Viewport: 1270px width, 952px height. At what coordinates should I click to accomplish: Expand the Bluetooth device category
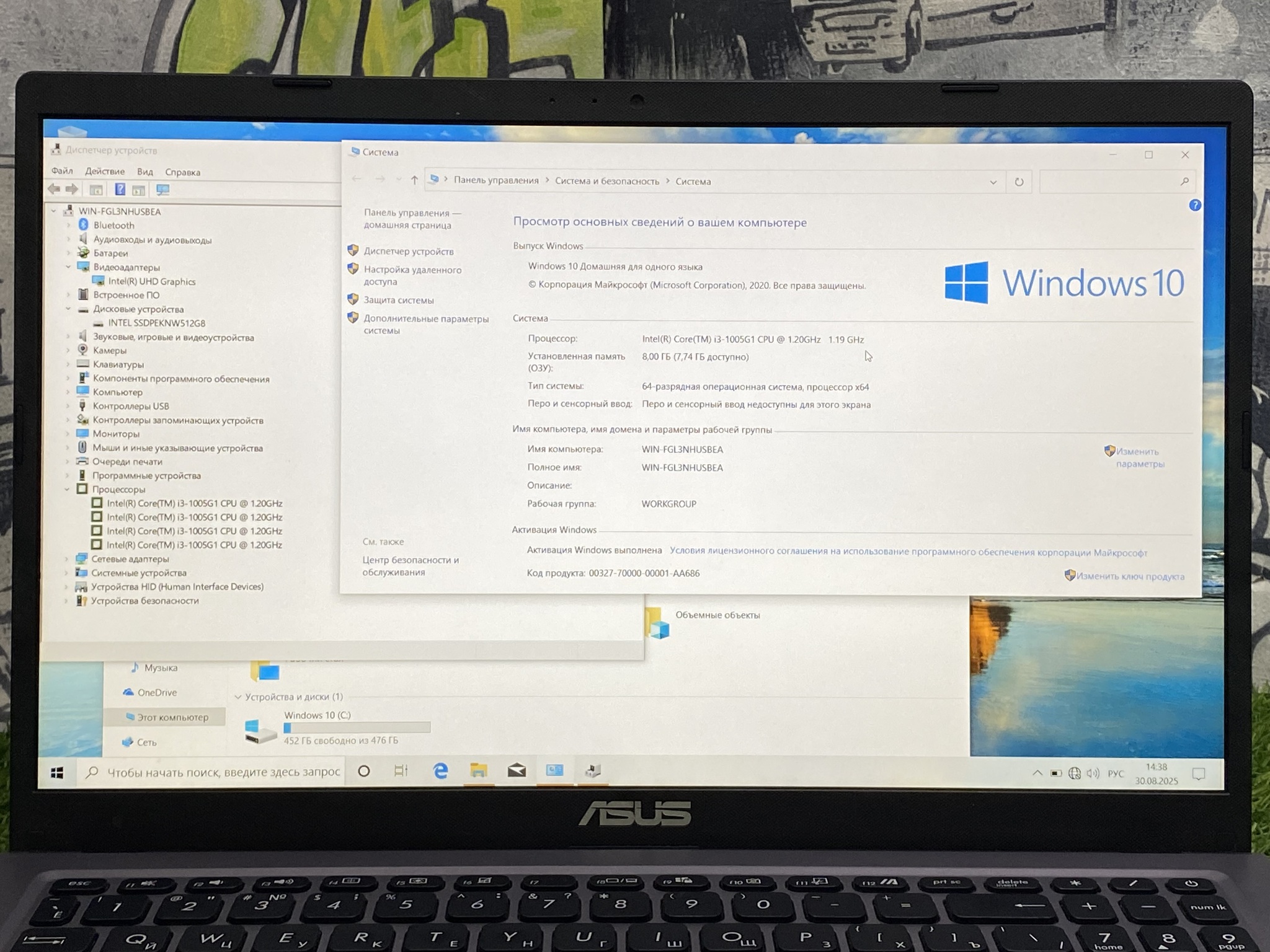(x=69, y=226)
